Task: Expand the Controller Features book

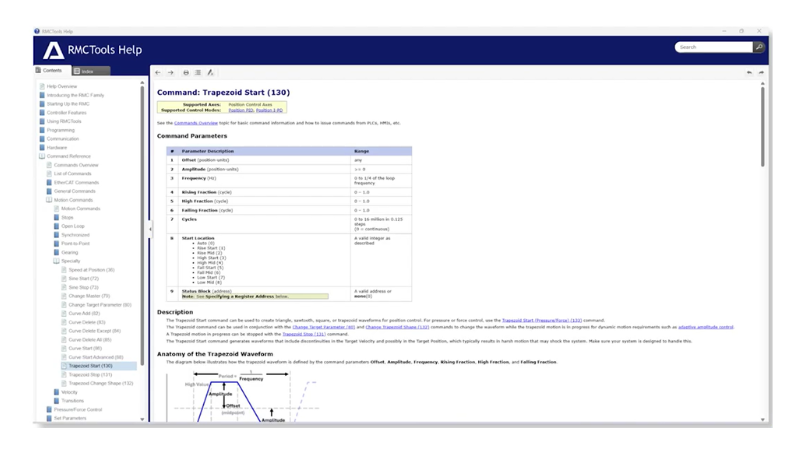Action: pyautogui.click(x=42, y=112)
